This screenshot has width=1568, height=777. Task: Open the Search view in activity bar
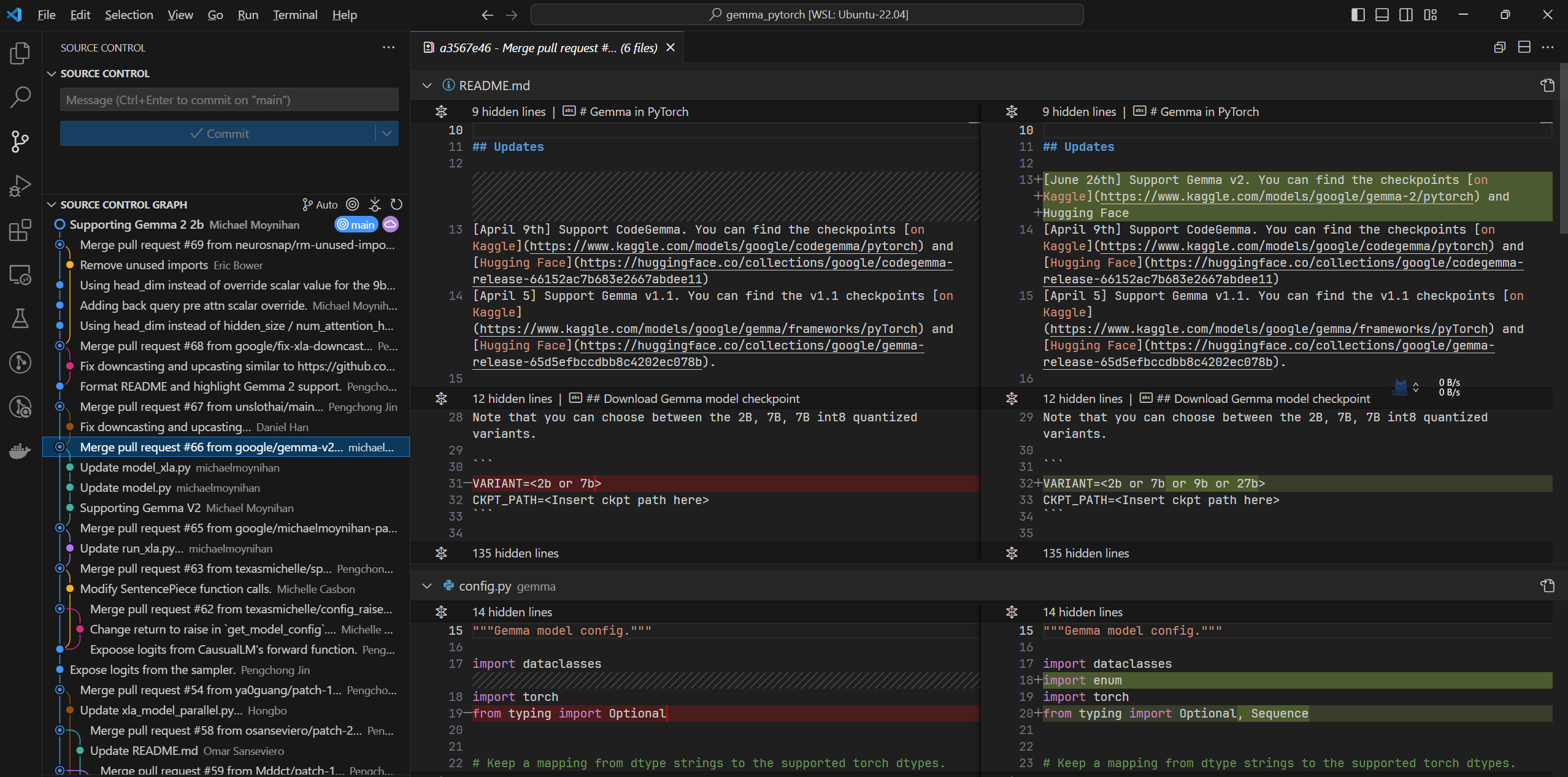coord(20,97)
